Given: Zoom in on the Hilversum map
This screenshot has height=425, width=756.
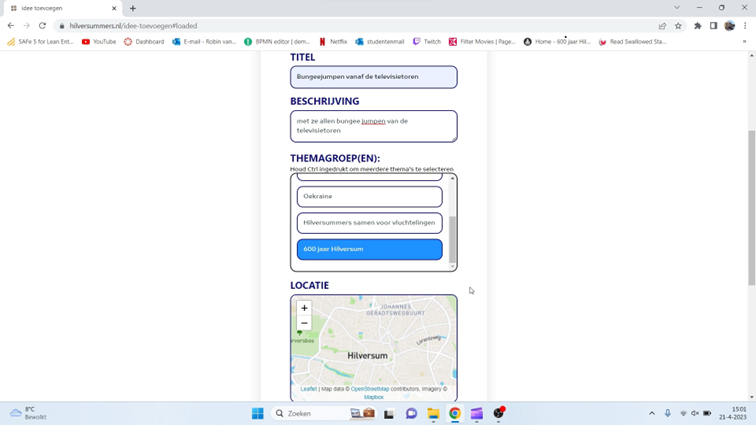Looking at the screenshot, I should pos(304,308).
